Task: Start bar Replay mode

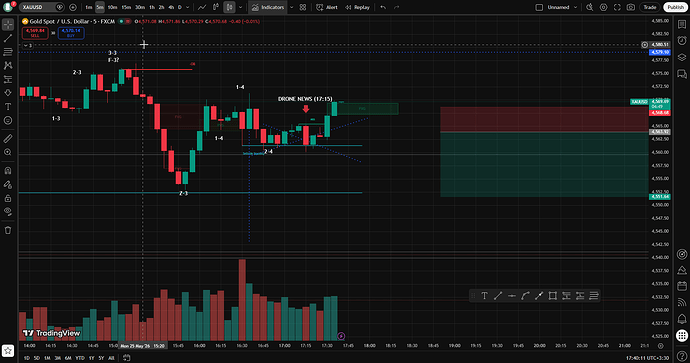Action: coord(357,7)
